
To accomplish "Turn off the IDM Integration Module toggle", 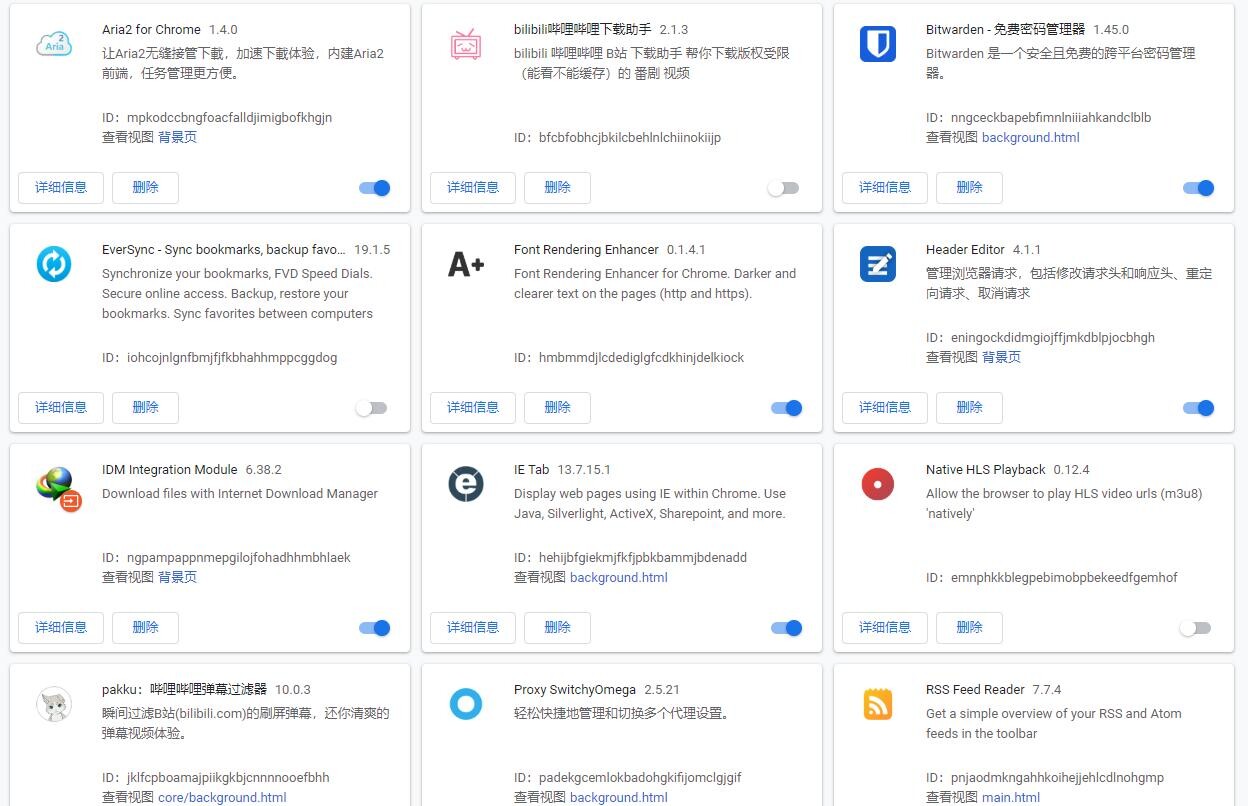I will pyautogui.click(x=374, y=628).
